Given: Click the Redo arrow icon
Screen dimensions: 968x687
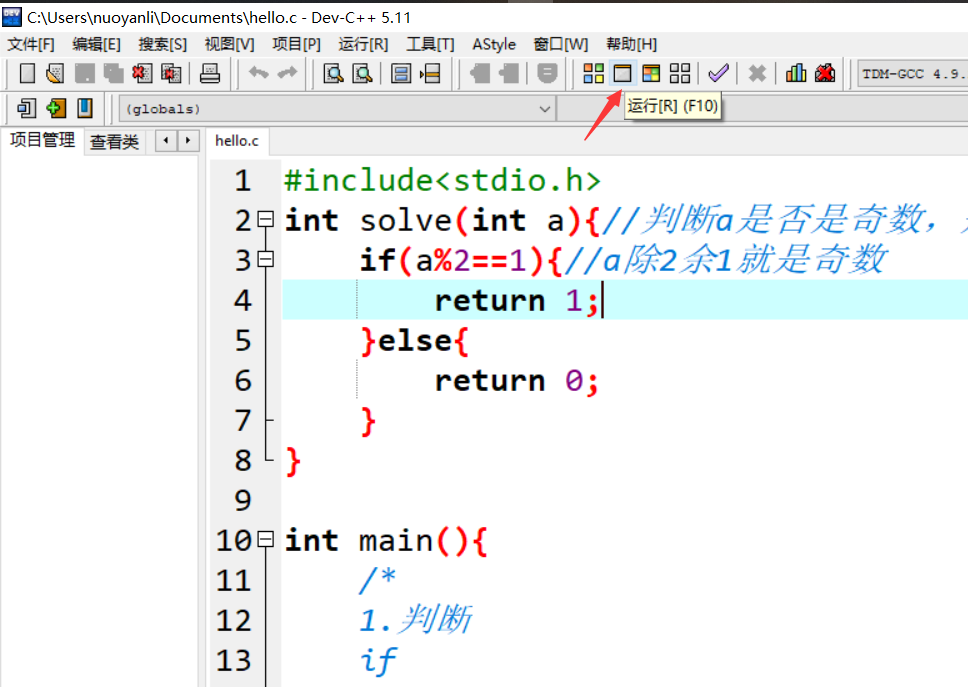Looking at the screenshot, I should [x=287, y=73].
